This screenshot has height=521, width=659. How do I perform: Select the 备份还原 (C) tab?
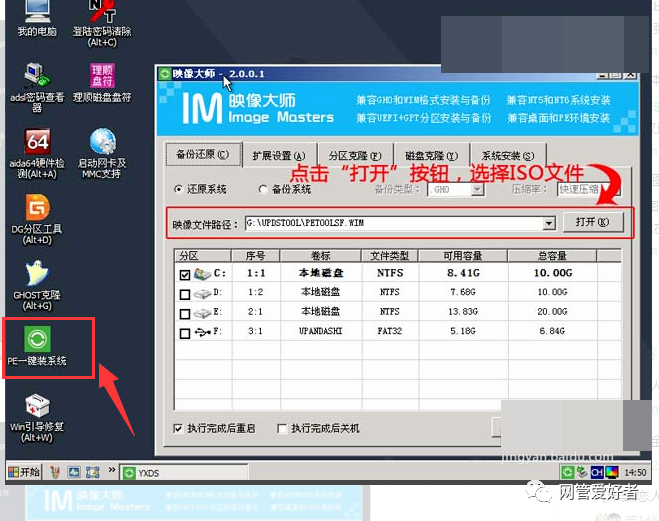click(x=203, y=155)
